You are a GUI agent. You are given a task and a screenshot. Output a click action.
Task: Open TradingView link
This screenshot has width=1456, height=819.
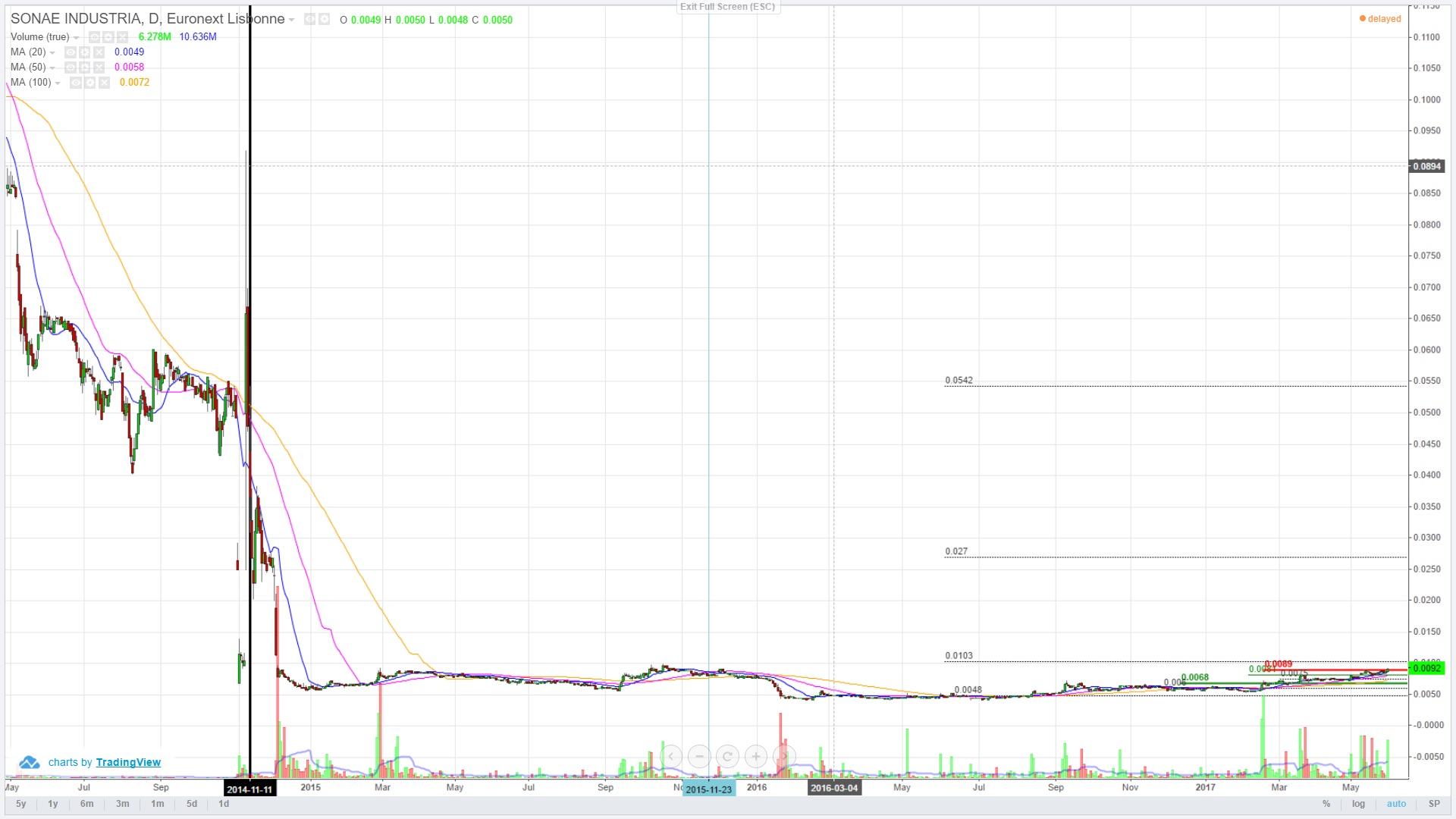pyautogui.click(x=128, y=762)
